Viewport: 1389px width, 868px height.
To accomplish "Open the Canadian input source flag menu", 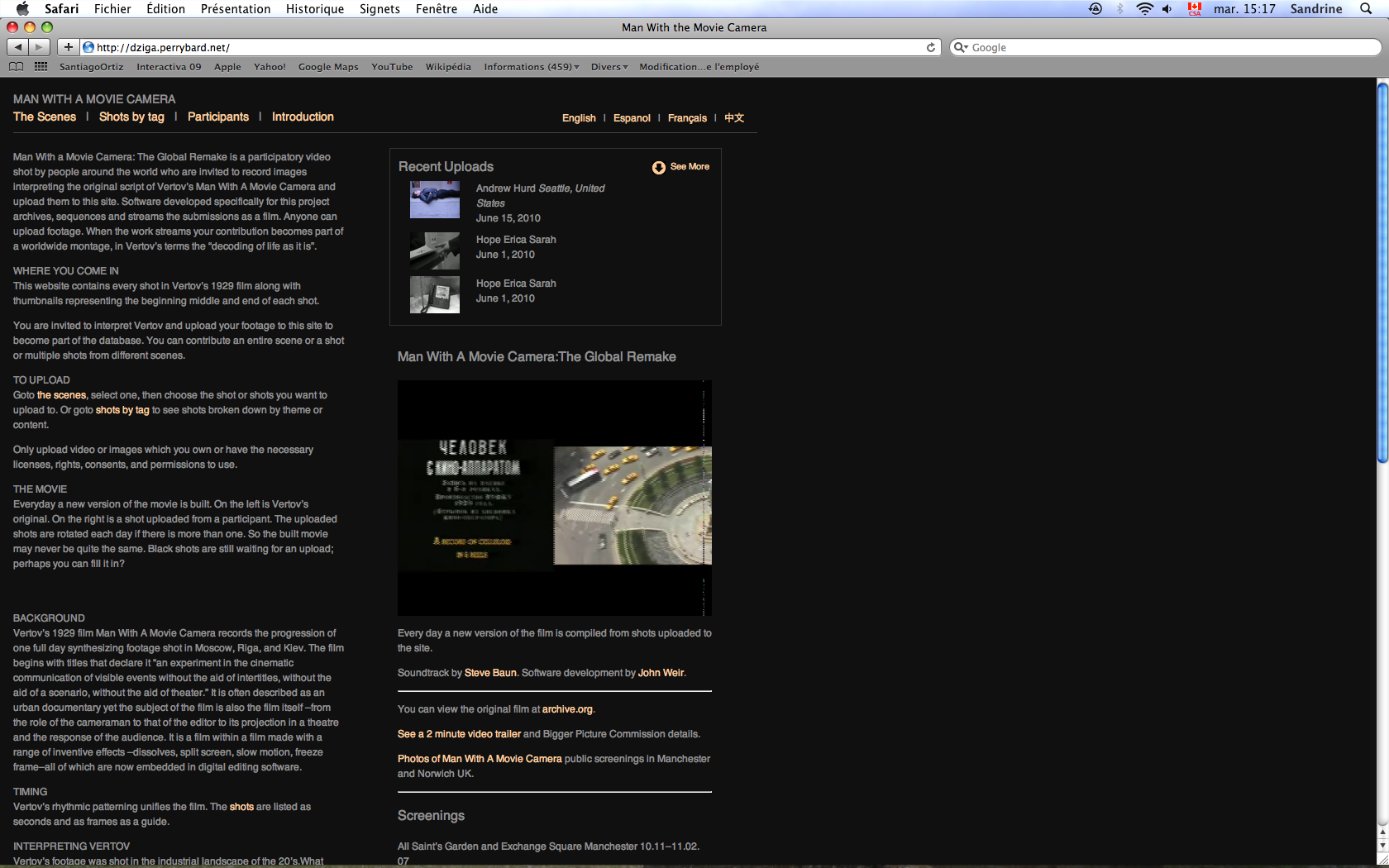I will click(x=1194, y=8).
